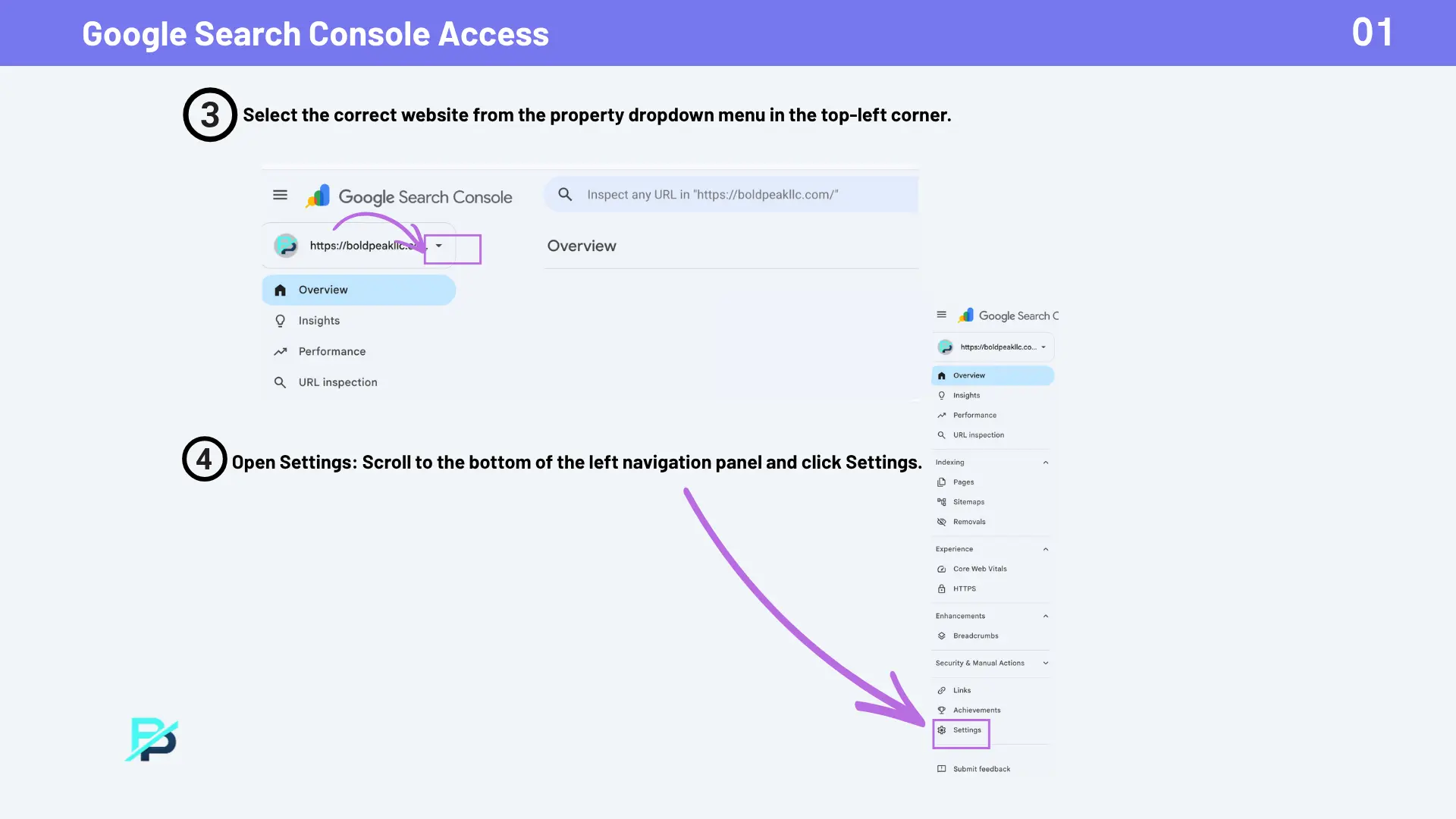
Task: Click the Google Search Console logo in large screenshot
Action: [409, 196]
